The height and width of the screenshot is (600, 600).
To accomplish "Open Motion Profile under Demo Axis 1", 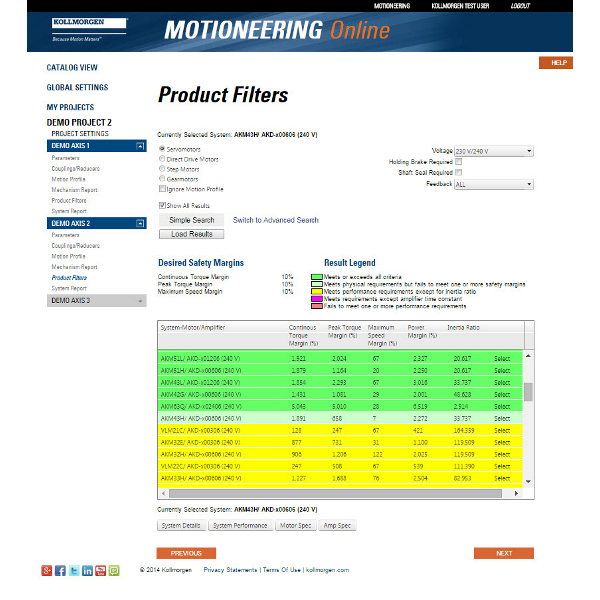I will pyautogui.click(x=68, y=179).
